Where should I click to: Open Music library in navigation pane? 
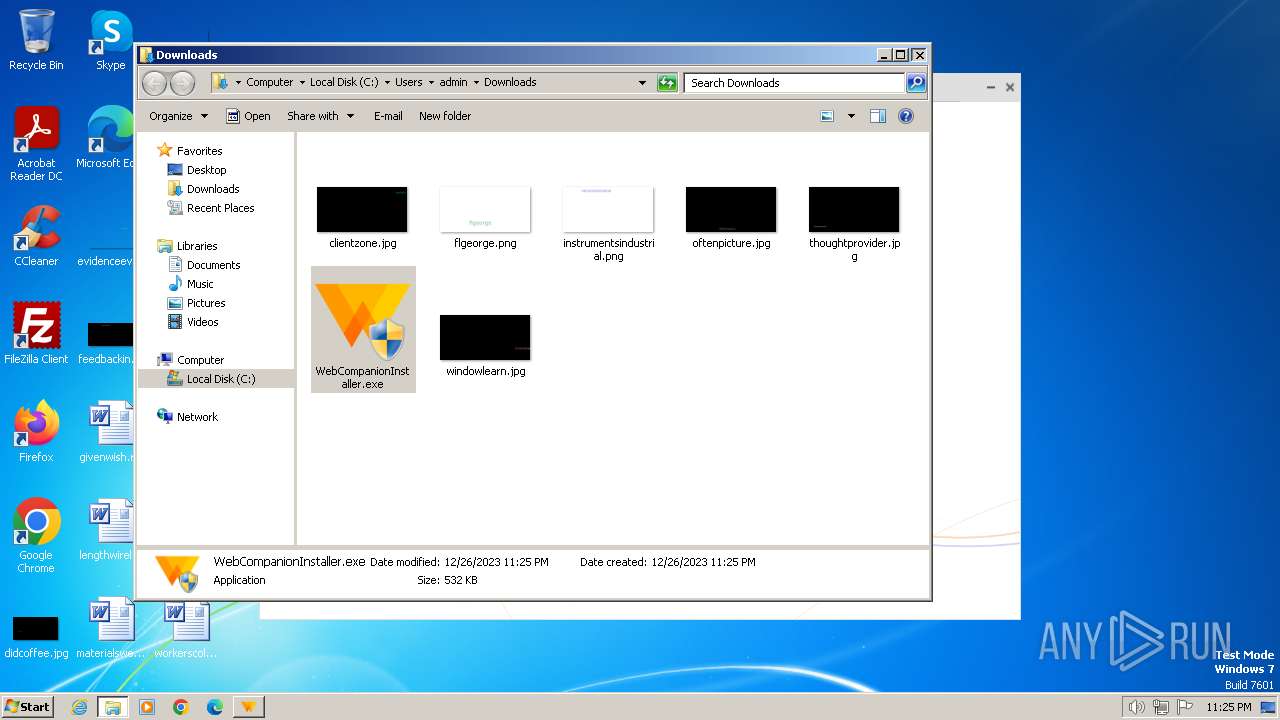point(191,284)
